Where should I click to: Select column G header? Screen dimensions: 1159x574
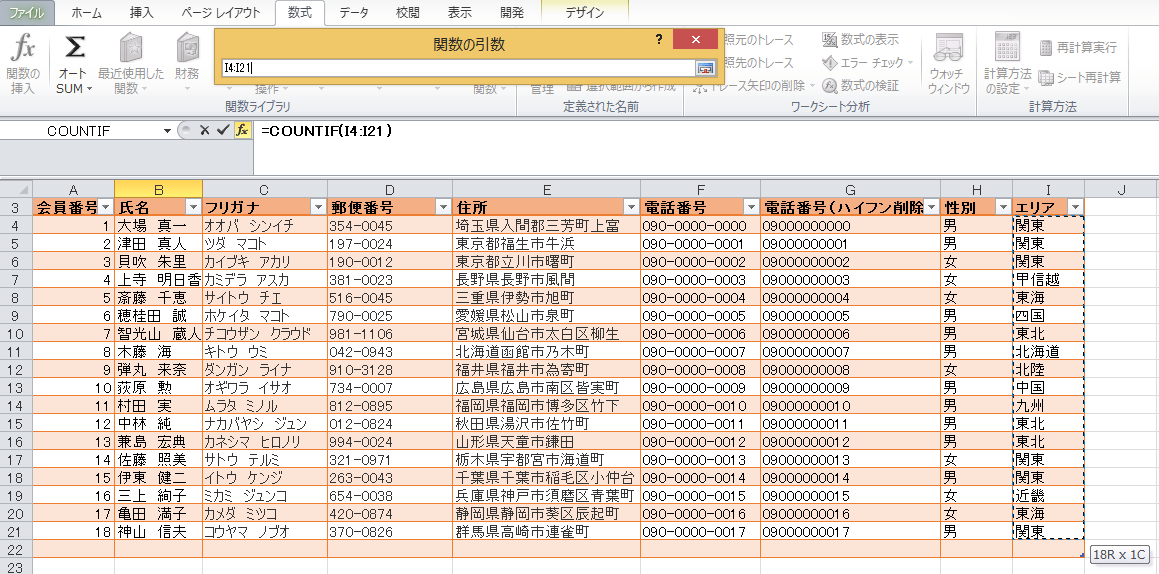coord(850,190)
